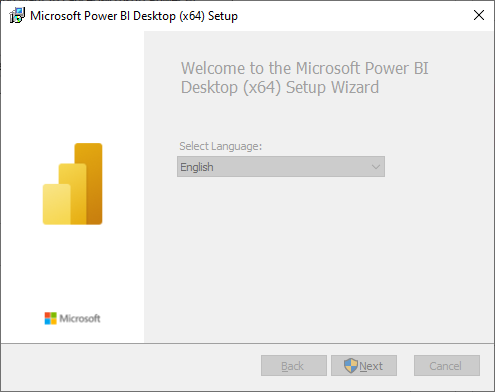The height and width of the screenshot is (392, 495).
Task: Click the Welcome Setup Wizard heading
Action: 305,78
